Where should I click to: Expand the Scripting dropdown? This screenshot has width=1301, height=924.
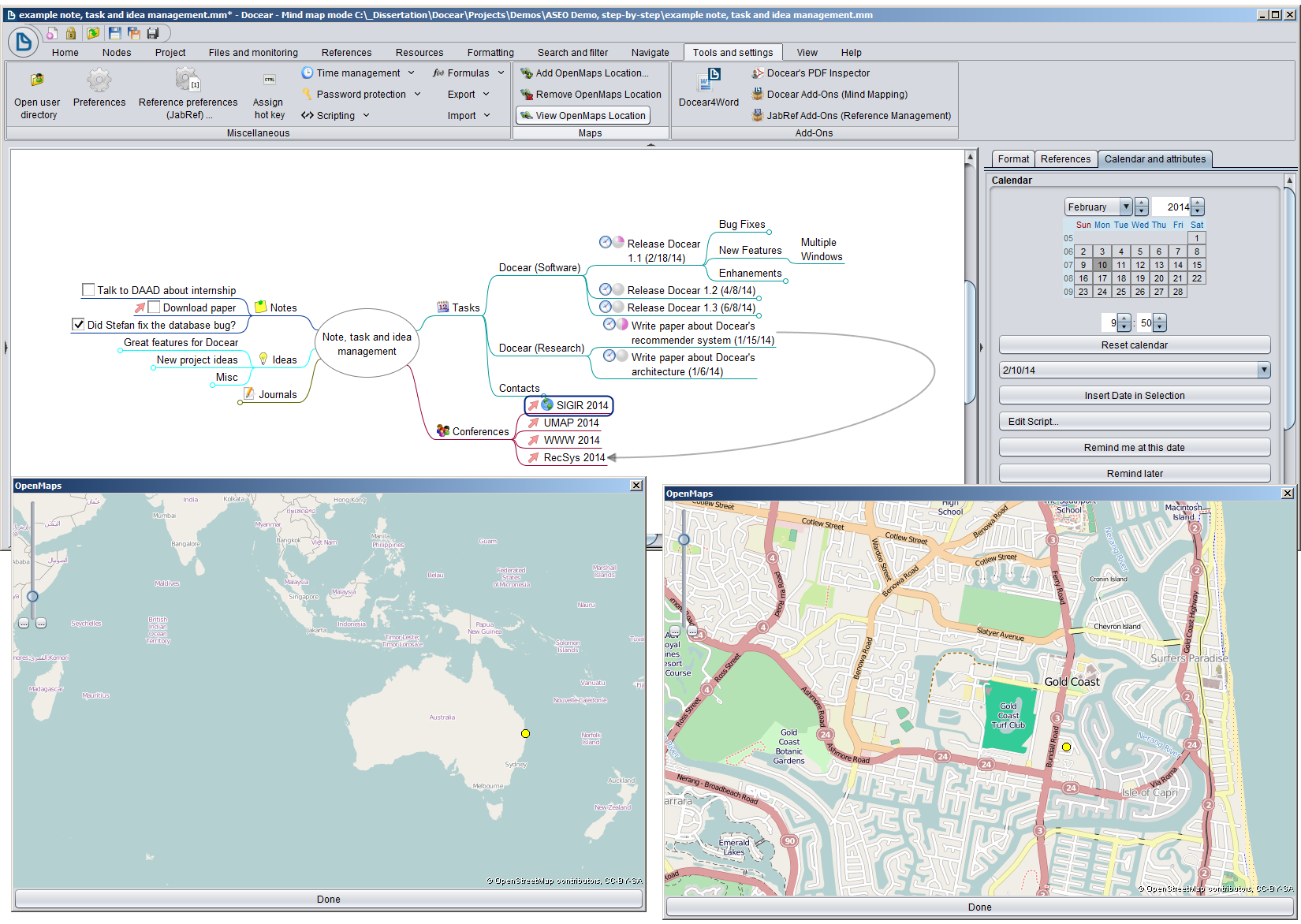click(367, 116)
